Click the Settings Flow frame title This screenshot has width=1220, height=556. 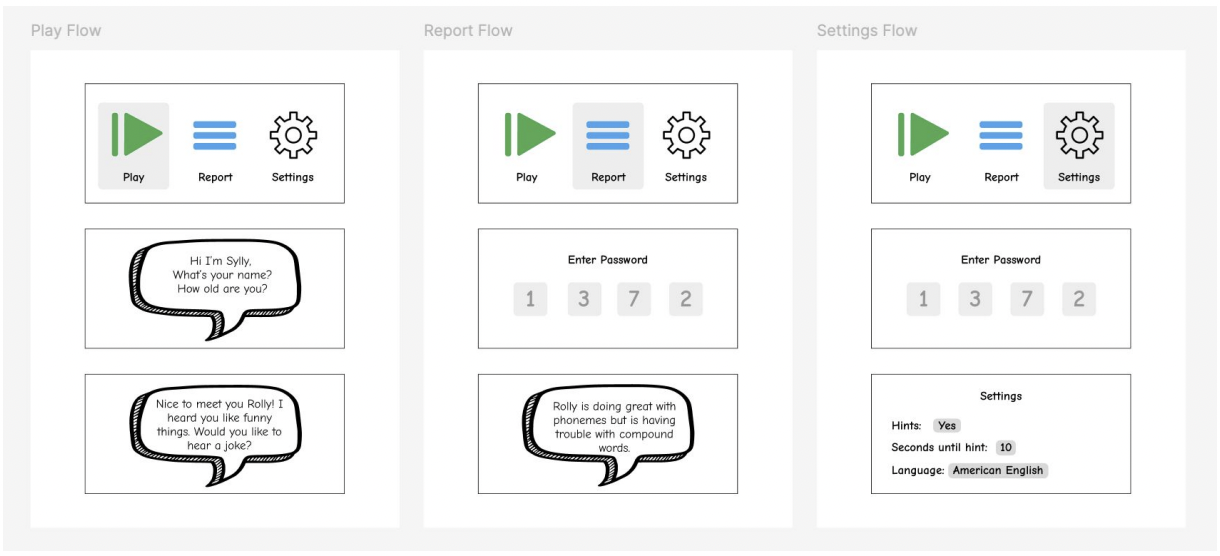867,30
